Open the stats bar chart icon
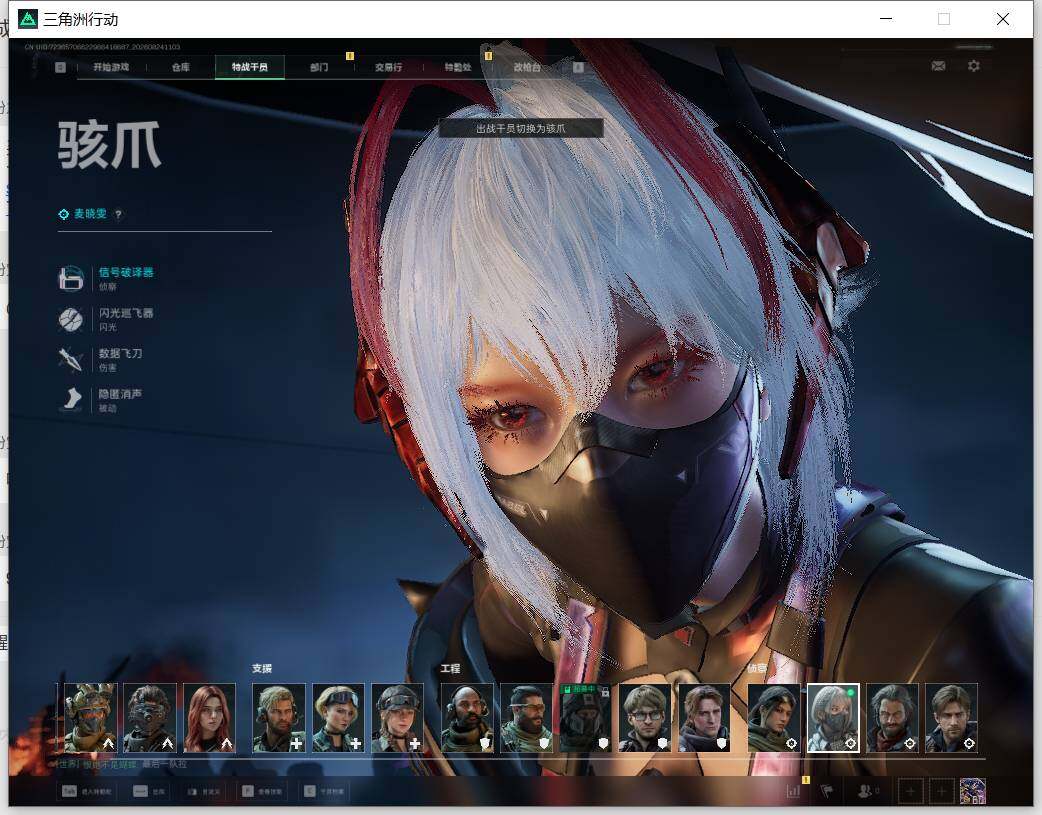Screen dimensions: 1042x815 (x=793, y=791)
